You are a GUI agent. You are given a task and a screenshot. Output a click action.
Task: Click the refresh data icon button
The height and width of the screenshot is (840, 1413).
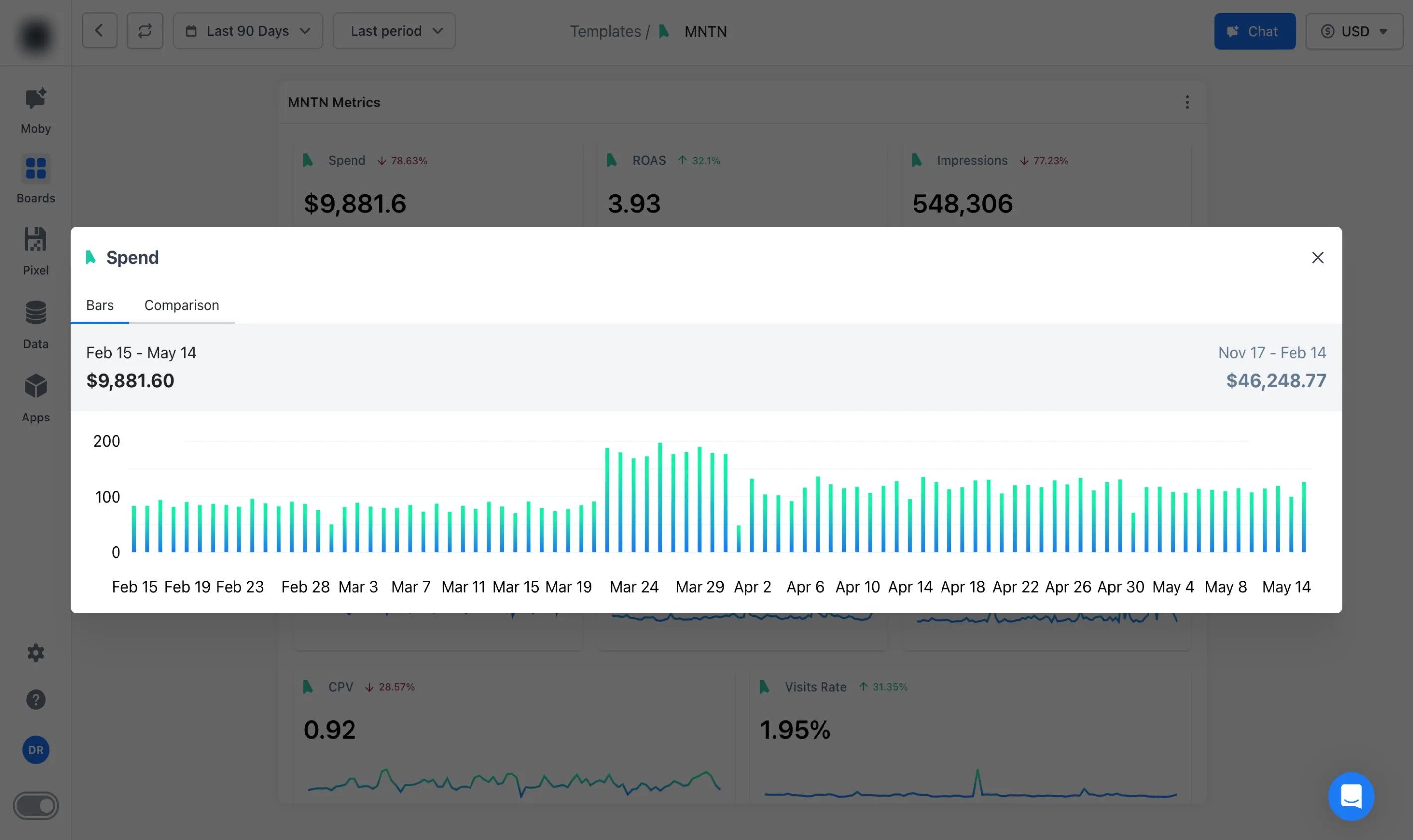(145, 31)
